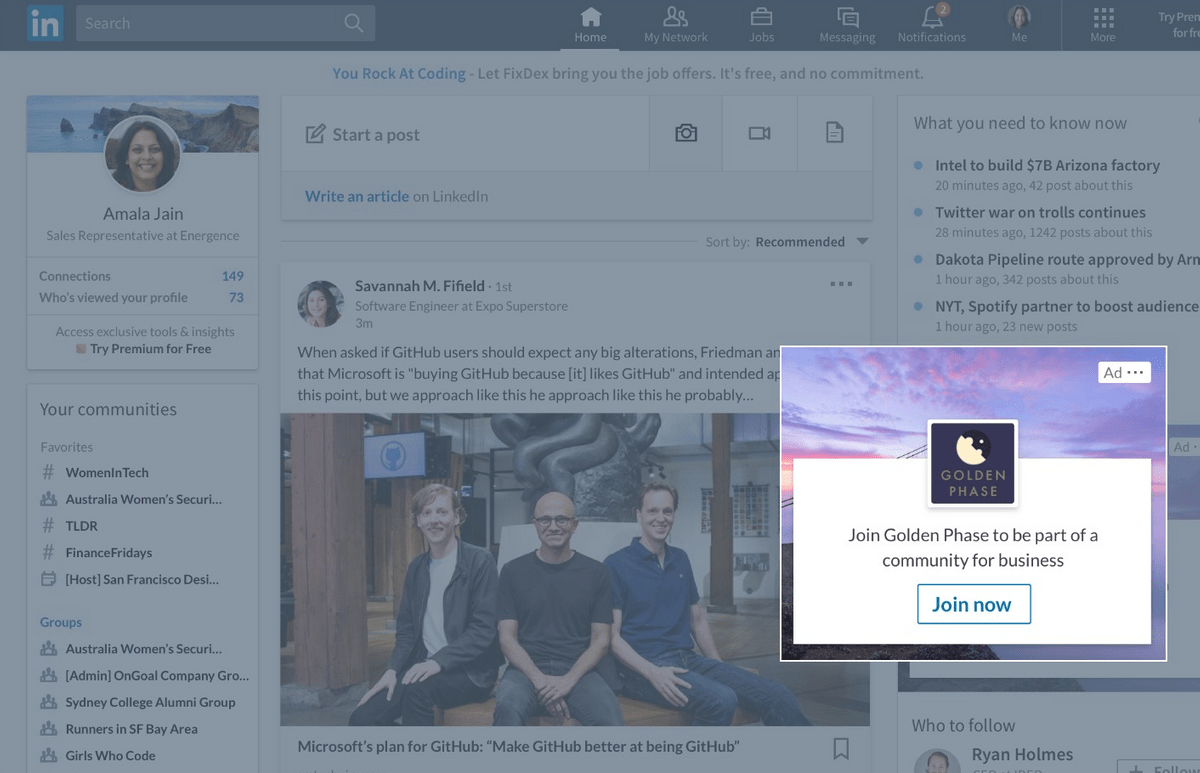Viewport: 1200px width, 773px height.
Task: Click the group icon beside Sydney College Alumni
Action: 48,702
